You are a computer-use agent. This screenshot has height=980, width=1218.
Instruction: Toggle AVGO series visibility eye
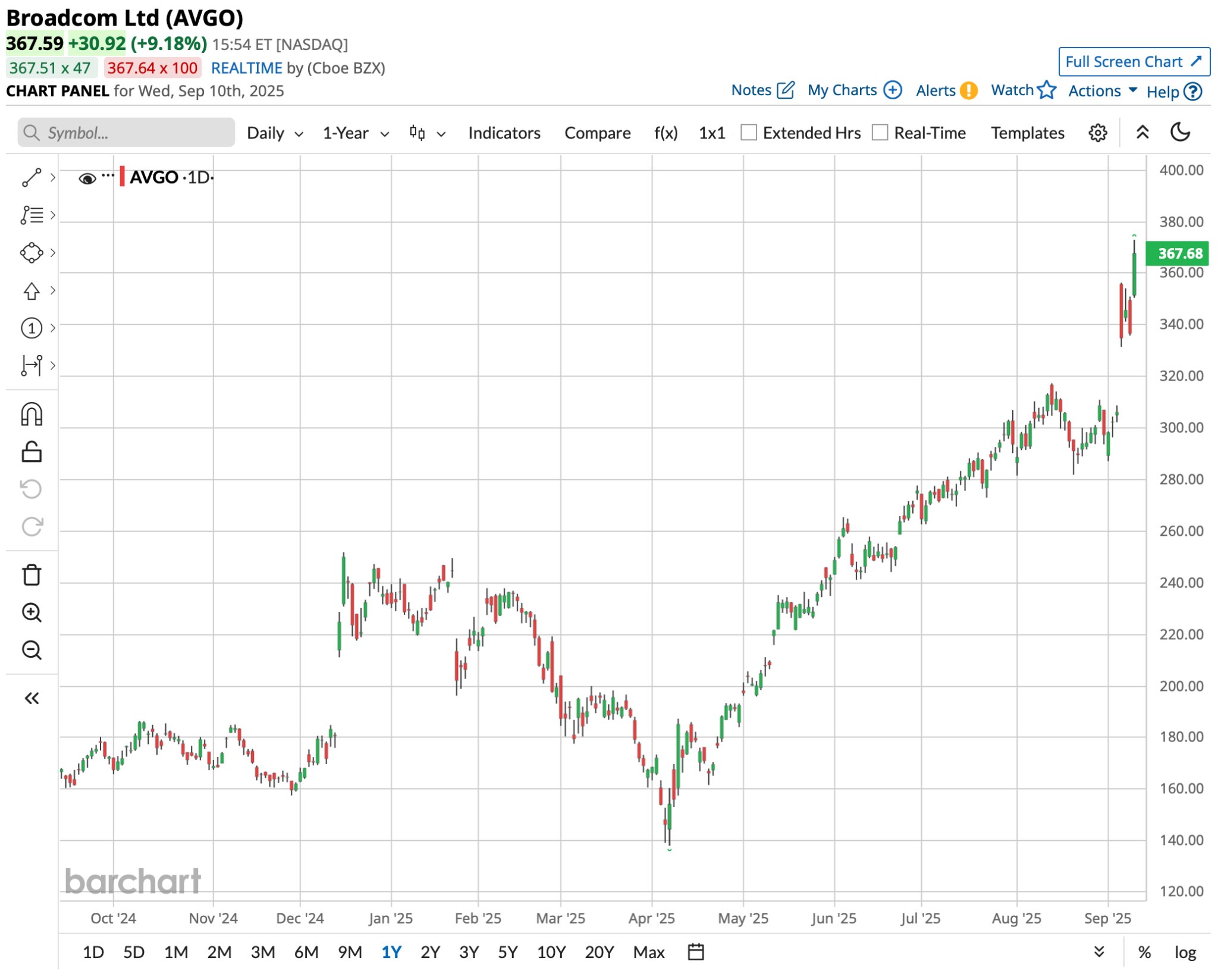coord(87,178)
